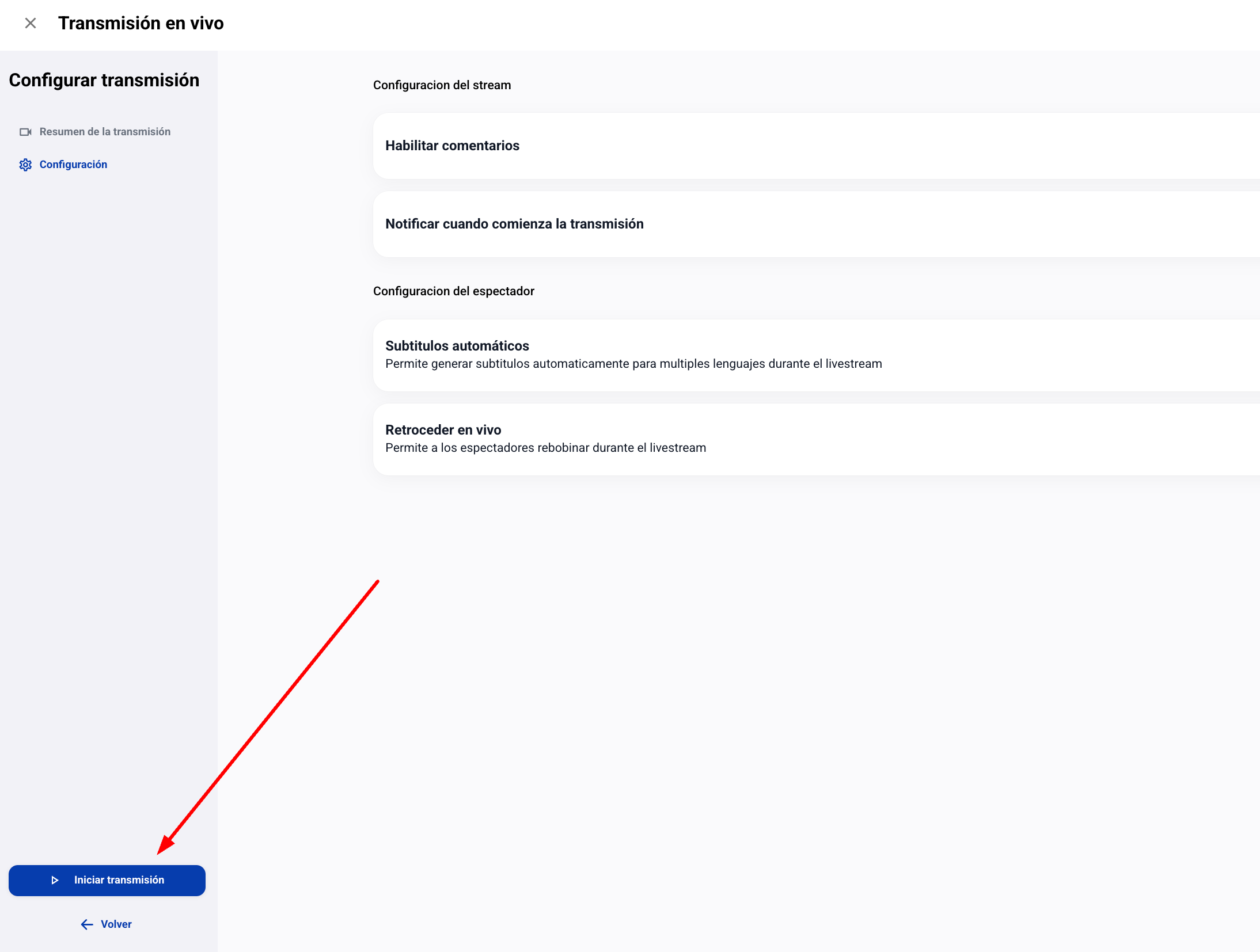Click the gear icon next to Configuración
The image size is (1260, 952).
tap(25, 165)
